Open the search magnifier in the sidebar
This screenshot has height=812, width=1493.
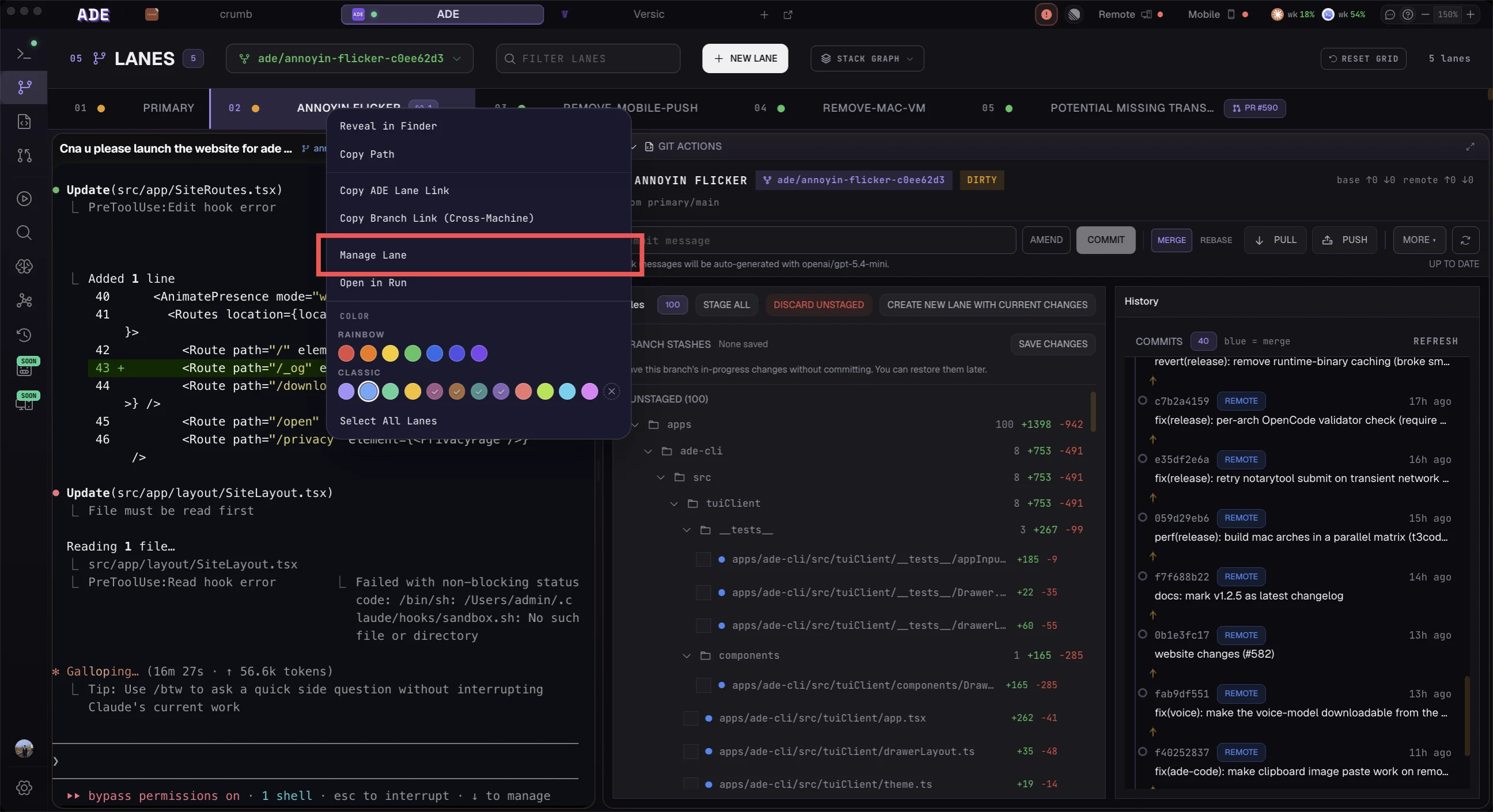click(x=24, y=233)
